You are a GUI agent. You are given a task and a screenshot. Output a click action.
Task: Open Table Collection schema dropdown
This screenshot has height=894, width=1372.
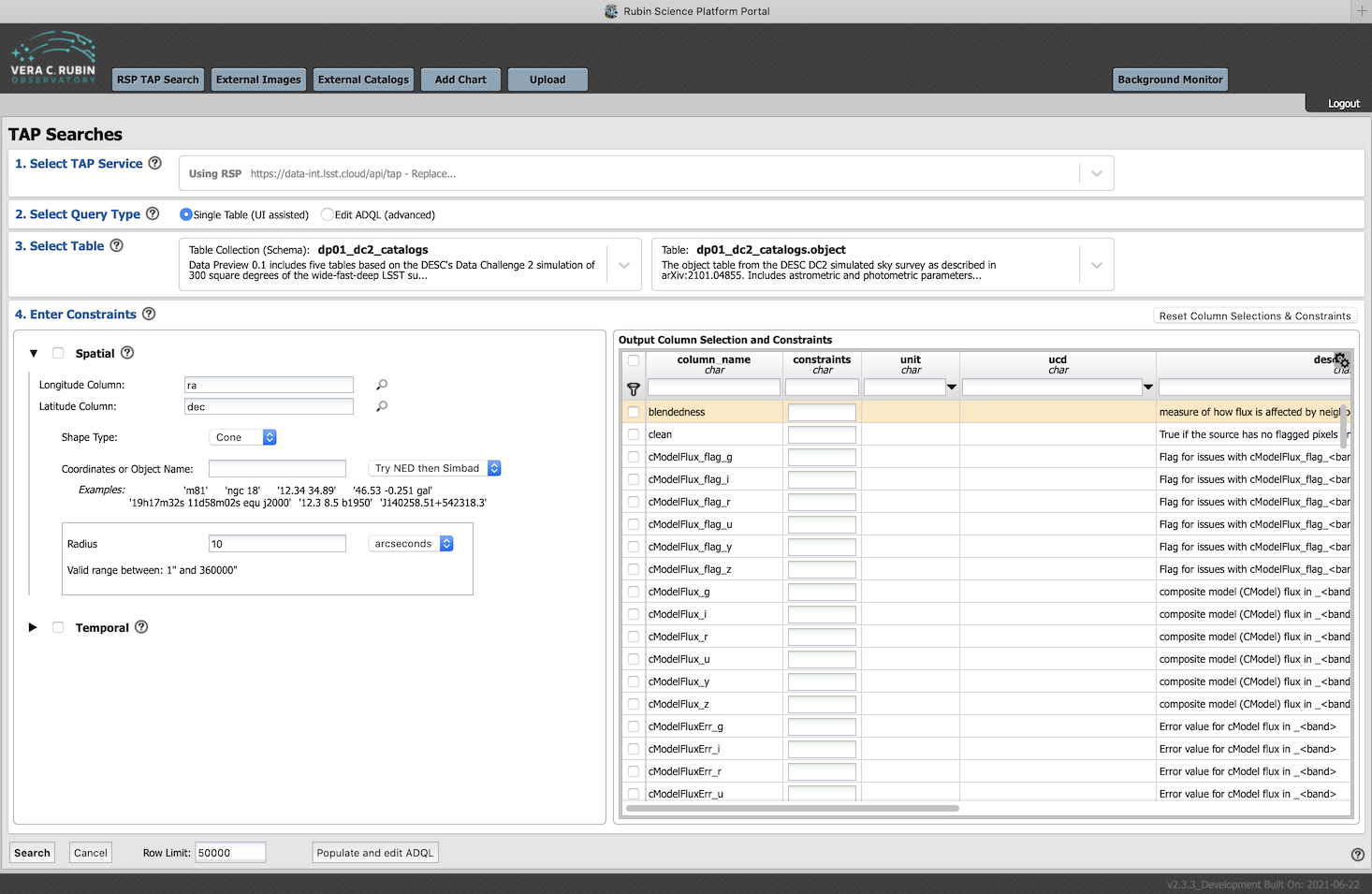624,265
